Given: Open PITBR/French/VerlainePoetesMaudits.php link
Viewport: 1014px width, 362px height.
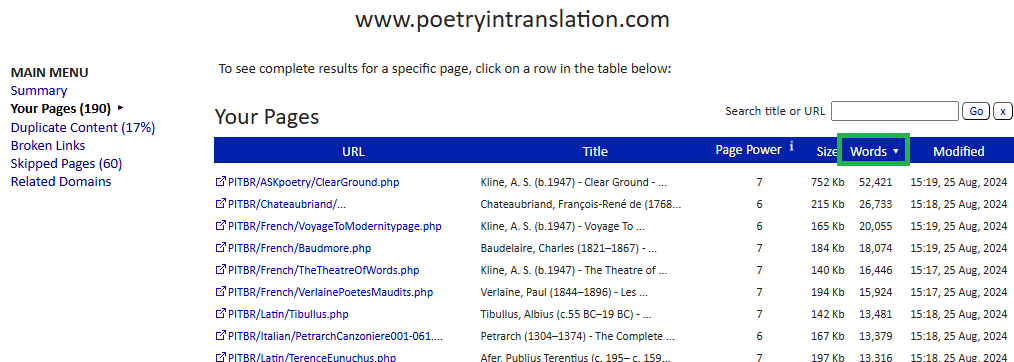Looking at the screenshot, I should click(x=330, y=292).
